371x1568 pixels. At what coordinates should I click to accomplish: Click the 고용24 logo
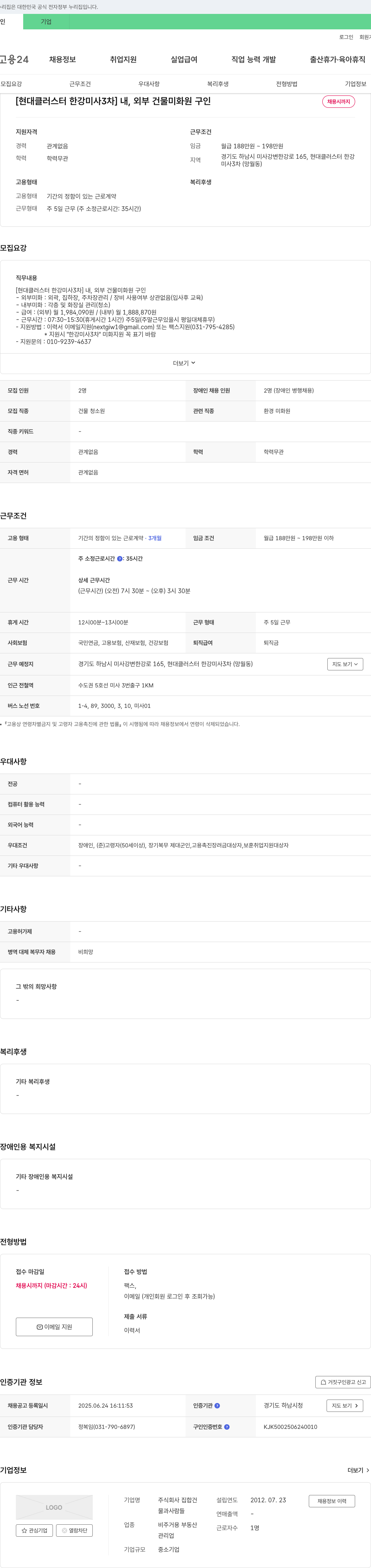(x=14, y=60)
